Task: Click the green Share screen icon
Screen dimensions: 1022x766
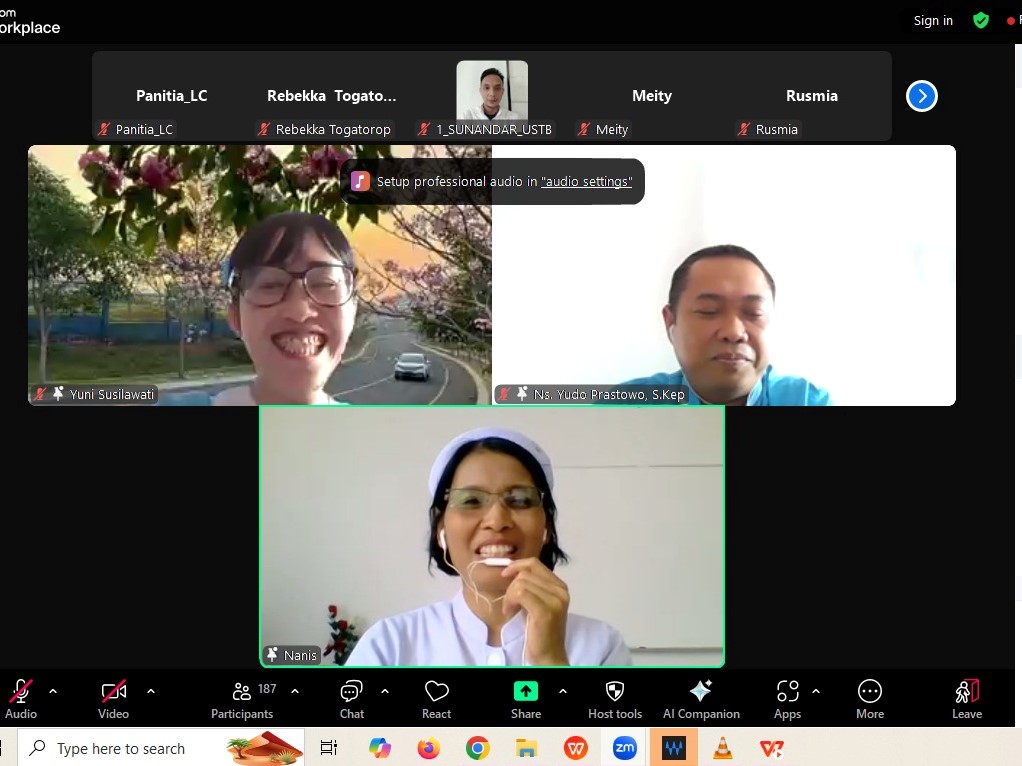Action: pyautogui.click(x=525, y=691)
